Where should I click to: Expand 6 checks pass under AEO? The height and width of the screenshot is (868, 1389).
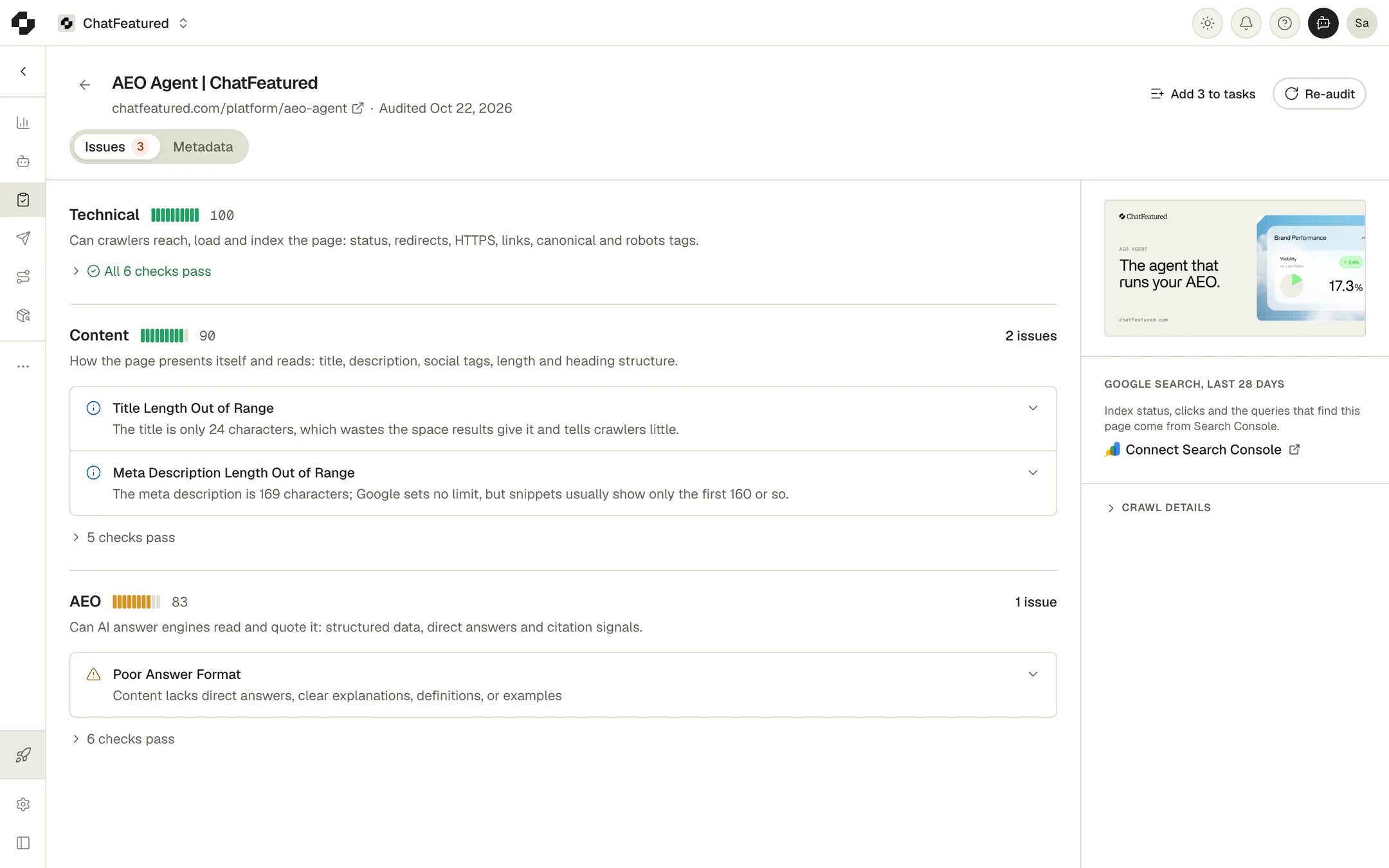[x=123, y=739]
